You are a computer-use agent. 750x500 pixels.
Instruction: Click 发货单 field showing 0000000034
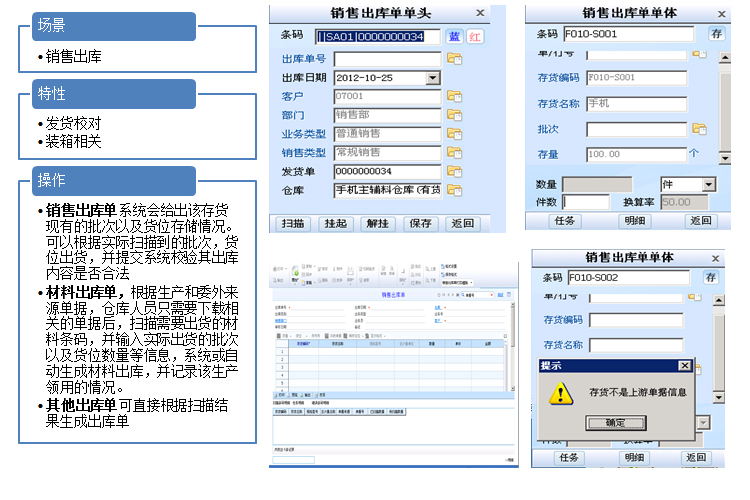point(387,171)
